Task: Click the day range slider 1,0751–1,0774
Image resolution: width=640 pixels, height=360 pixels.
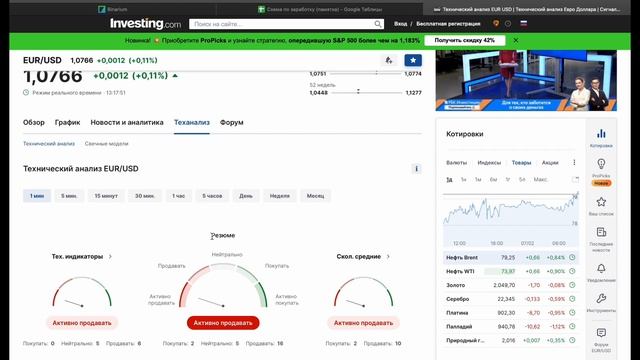Action: [366, 73]
